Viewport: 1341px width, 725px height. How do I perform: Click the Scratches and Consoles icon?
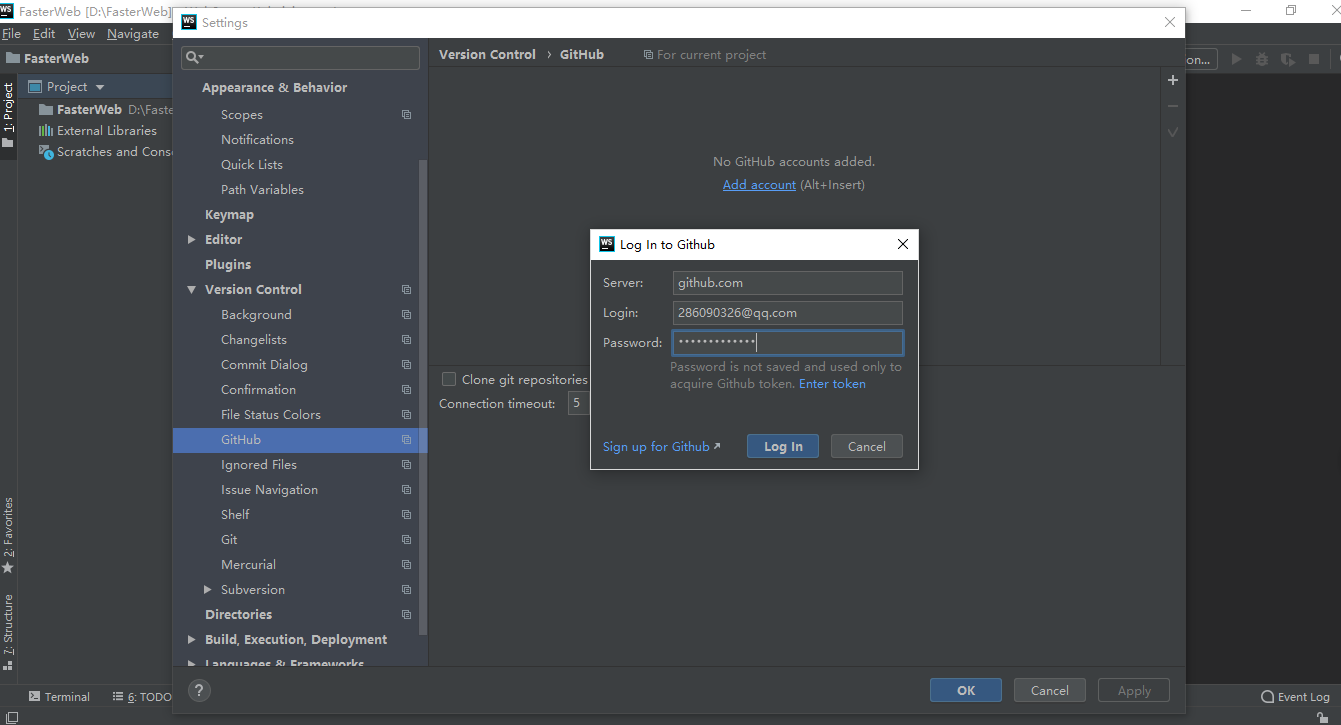(x=45, y=152)
